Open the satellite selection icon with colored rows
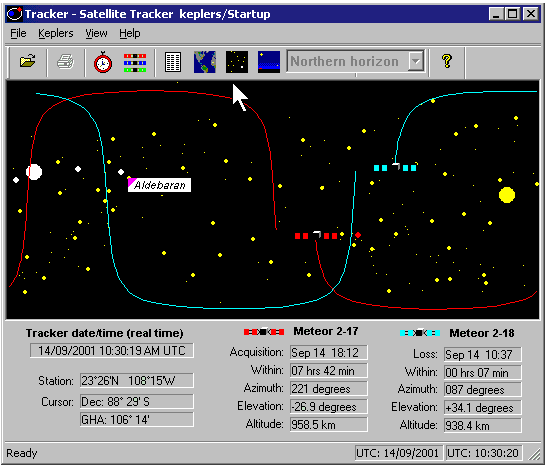551x473 pixels. click(x=135, y=63)
